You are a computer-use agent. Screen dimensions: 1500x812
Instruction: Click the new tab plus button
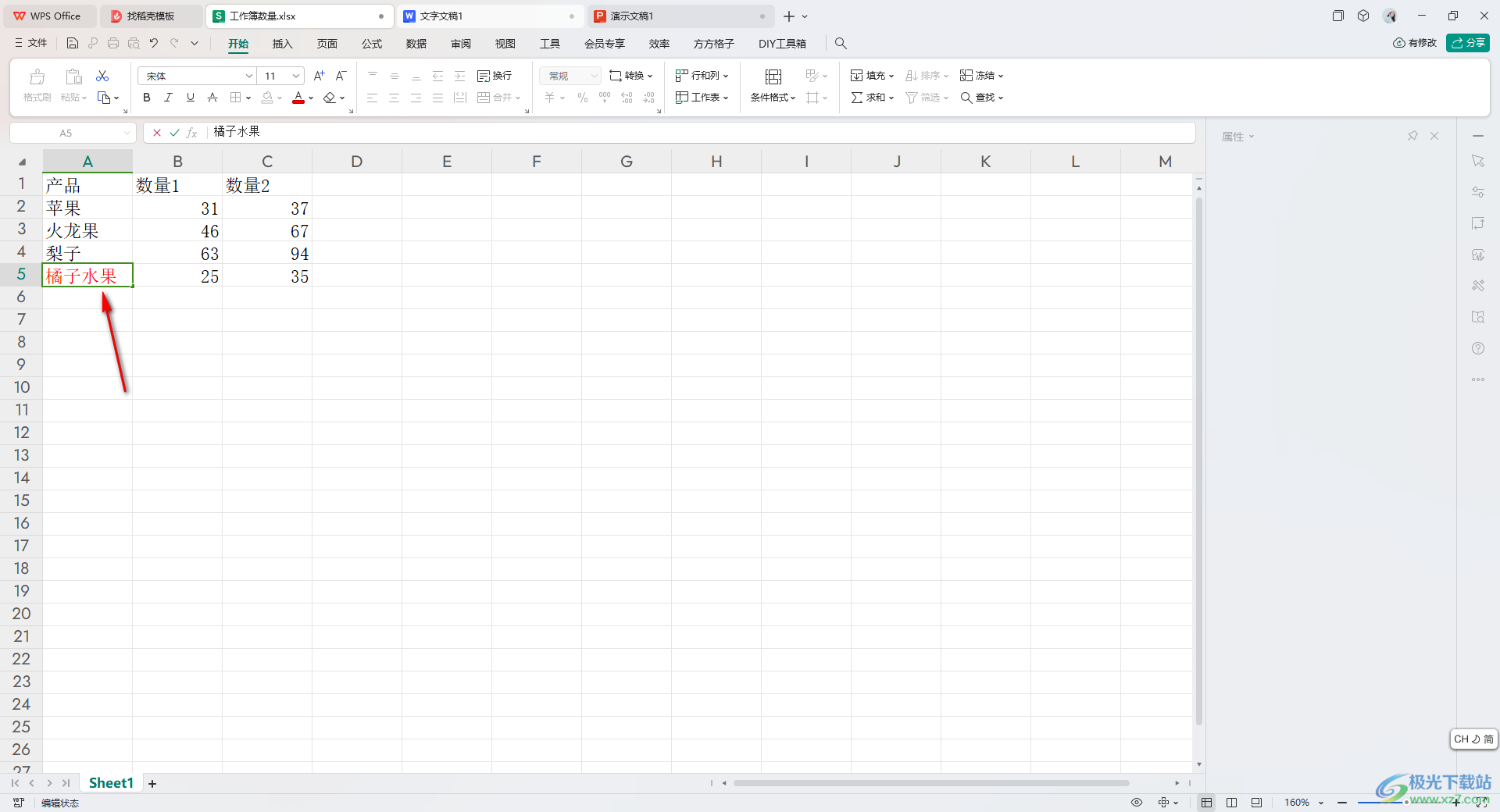[x=789, y=16]
